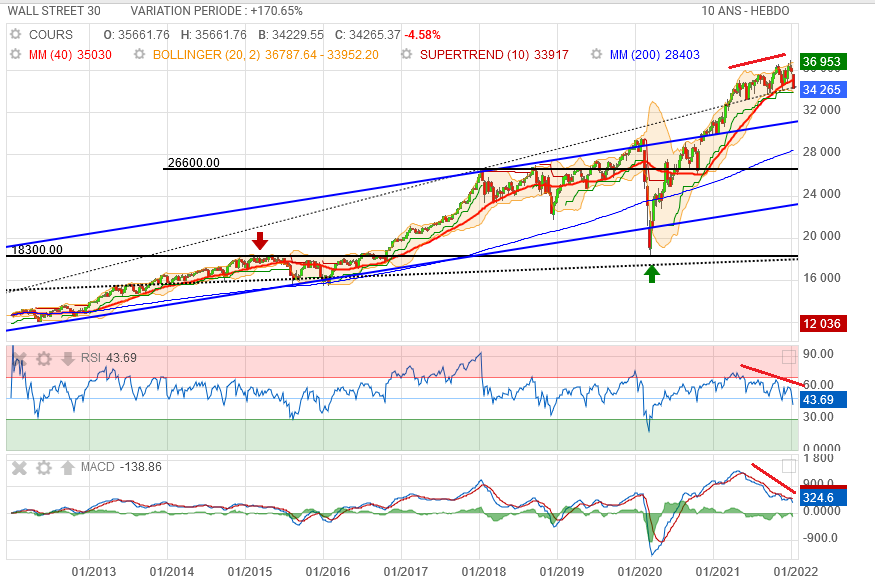Select the MM (40) 35030 indicator label
875x579 pixels.
pos(70,55)
